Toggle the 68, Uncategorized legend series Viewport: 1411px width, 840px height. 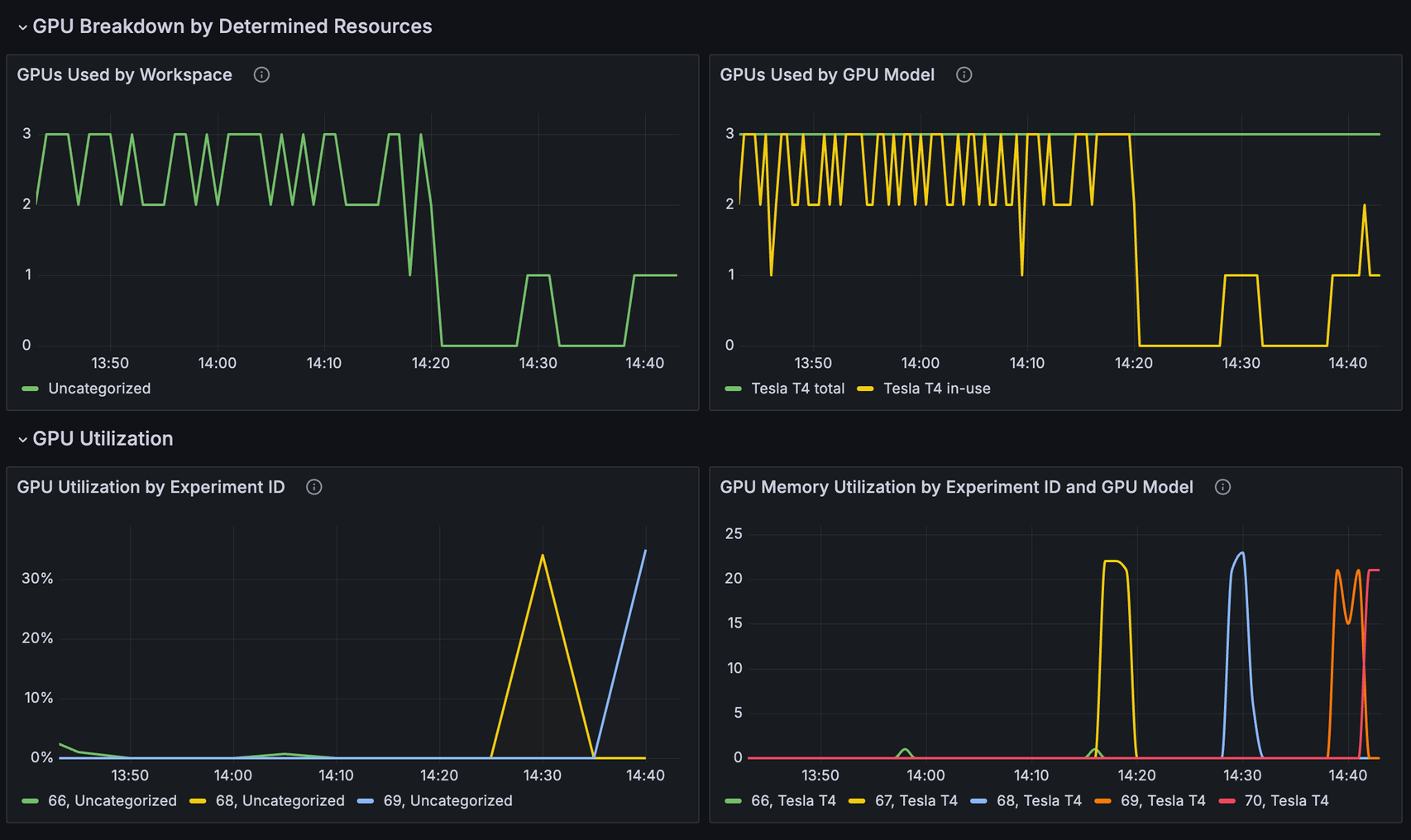click(280, 800)
